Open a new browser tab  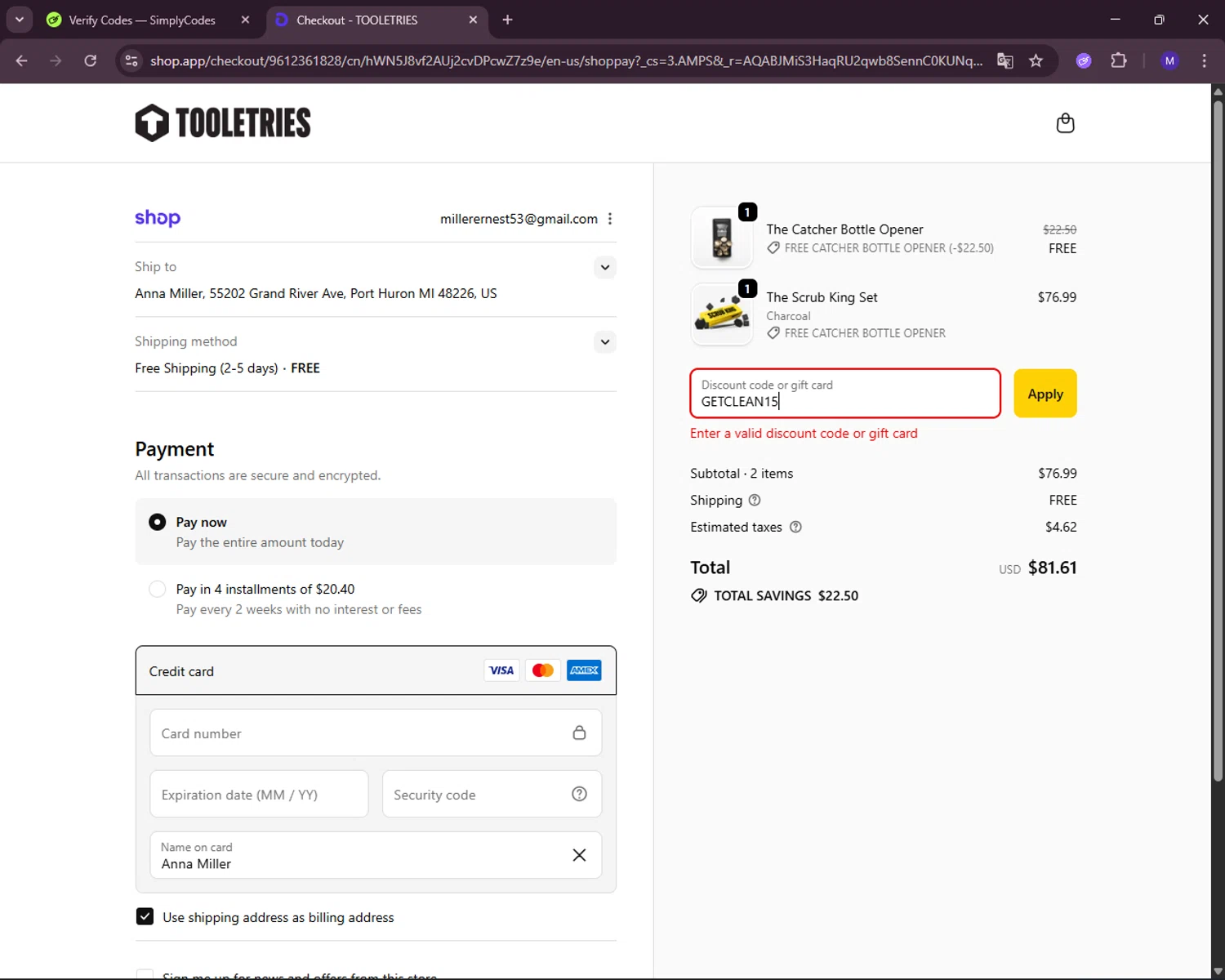(507, 20)
